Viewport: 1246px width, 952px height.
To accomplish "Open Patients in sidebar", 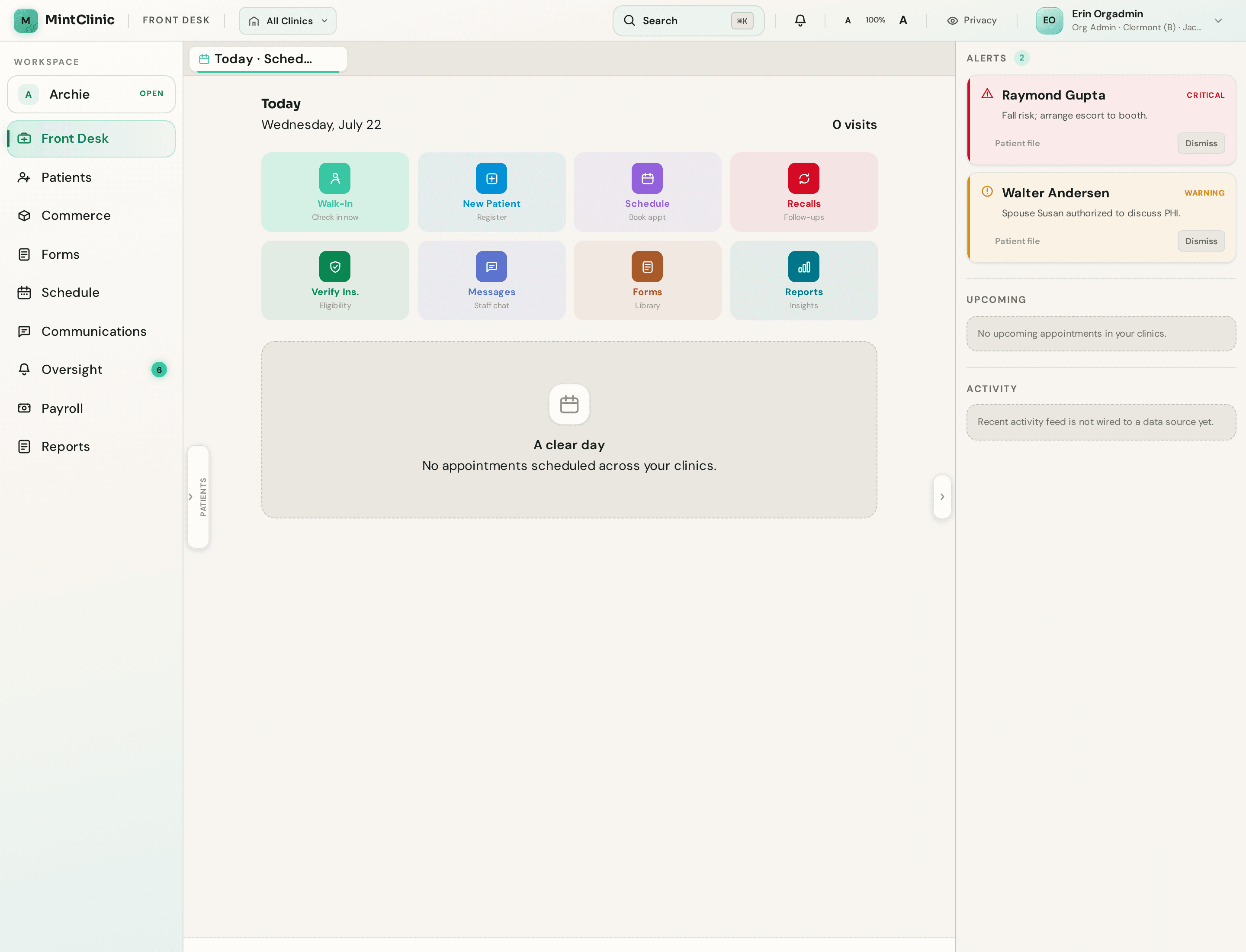I will (91, 177).
